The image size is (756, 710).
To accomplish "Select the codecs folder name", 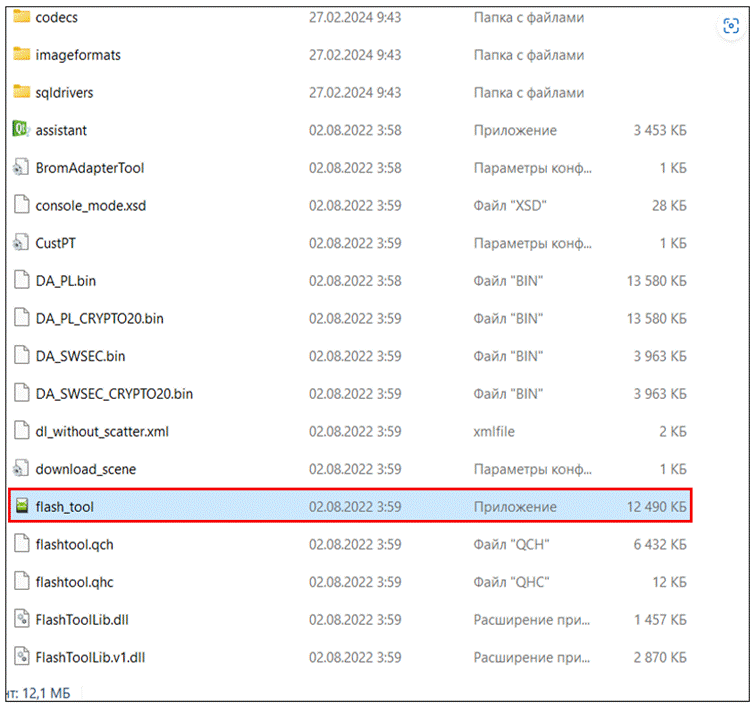I will [x=56, y=17].
